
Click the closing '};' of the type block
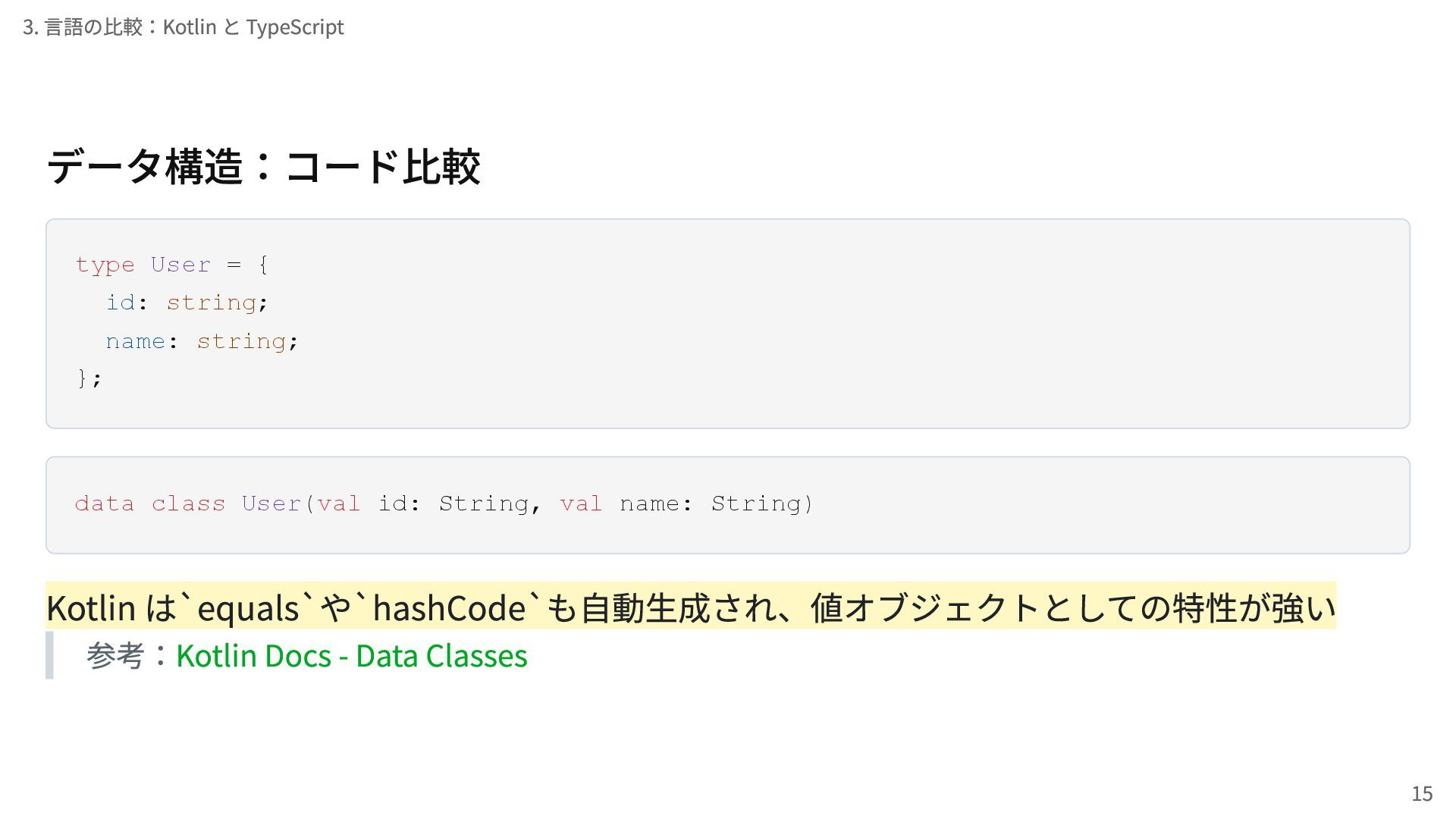tap(89, 378)
